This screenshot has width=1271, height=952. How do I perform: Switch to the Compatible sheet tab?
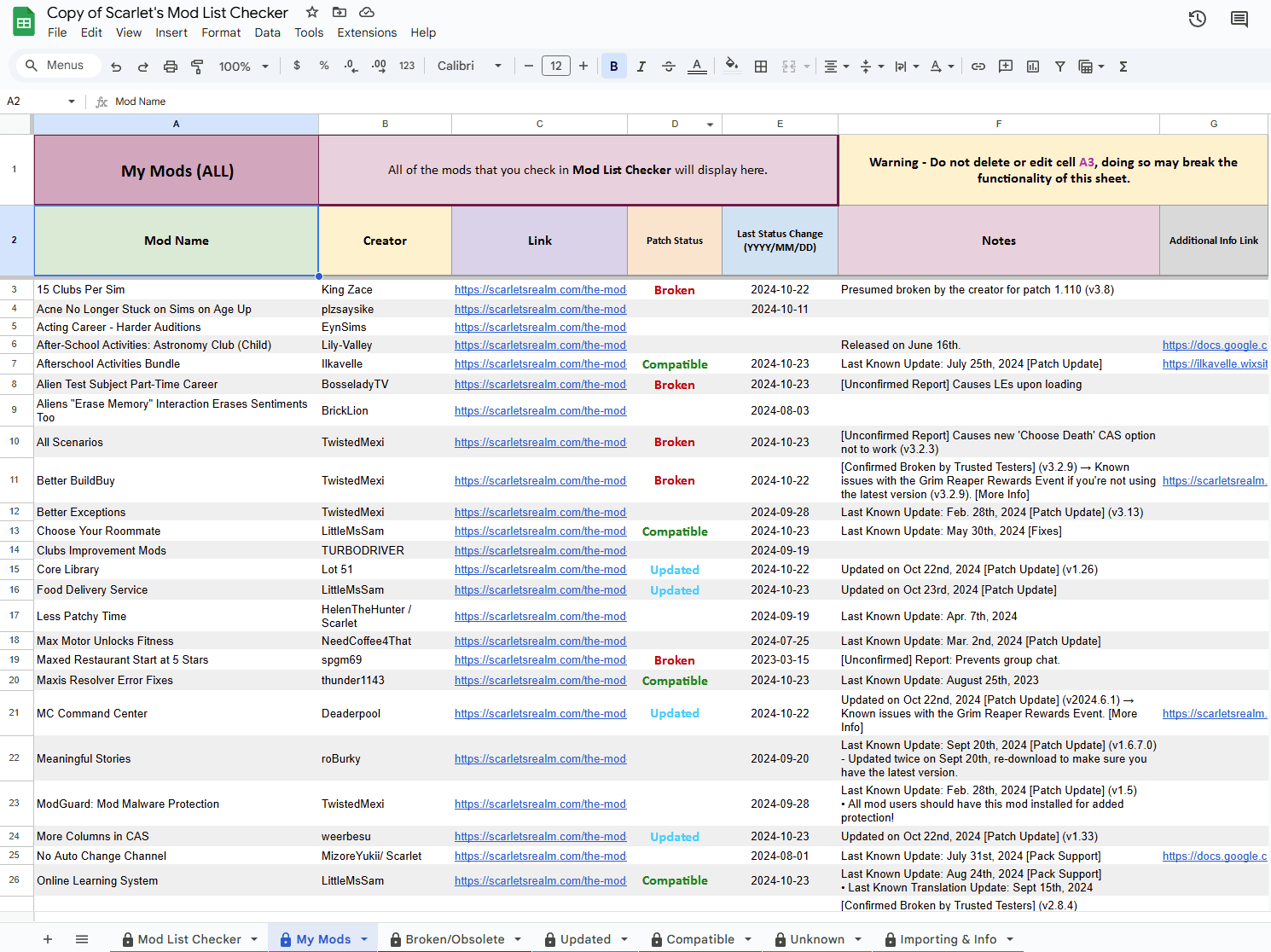tap(699, 938)
